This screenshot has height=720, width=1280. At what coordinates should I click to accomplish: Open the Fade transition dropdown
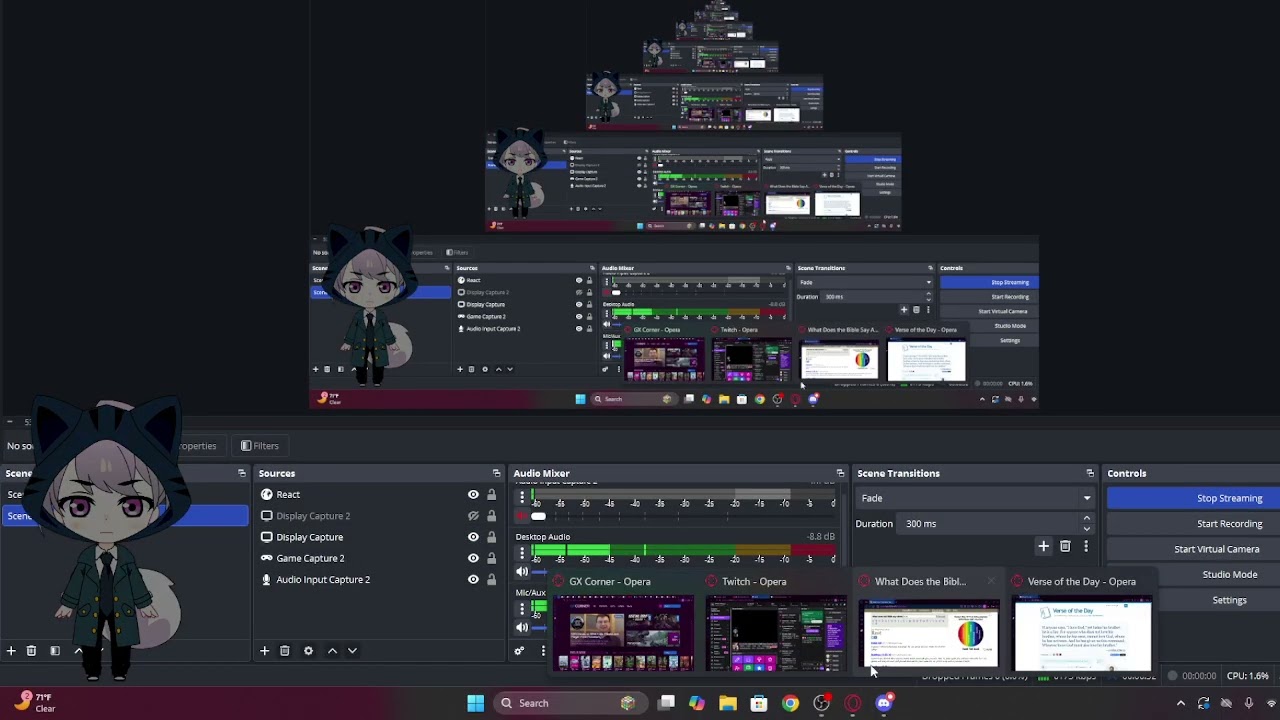[974, 498]
